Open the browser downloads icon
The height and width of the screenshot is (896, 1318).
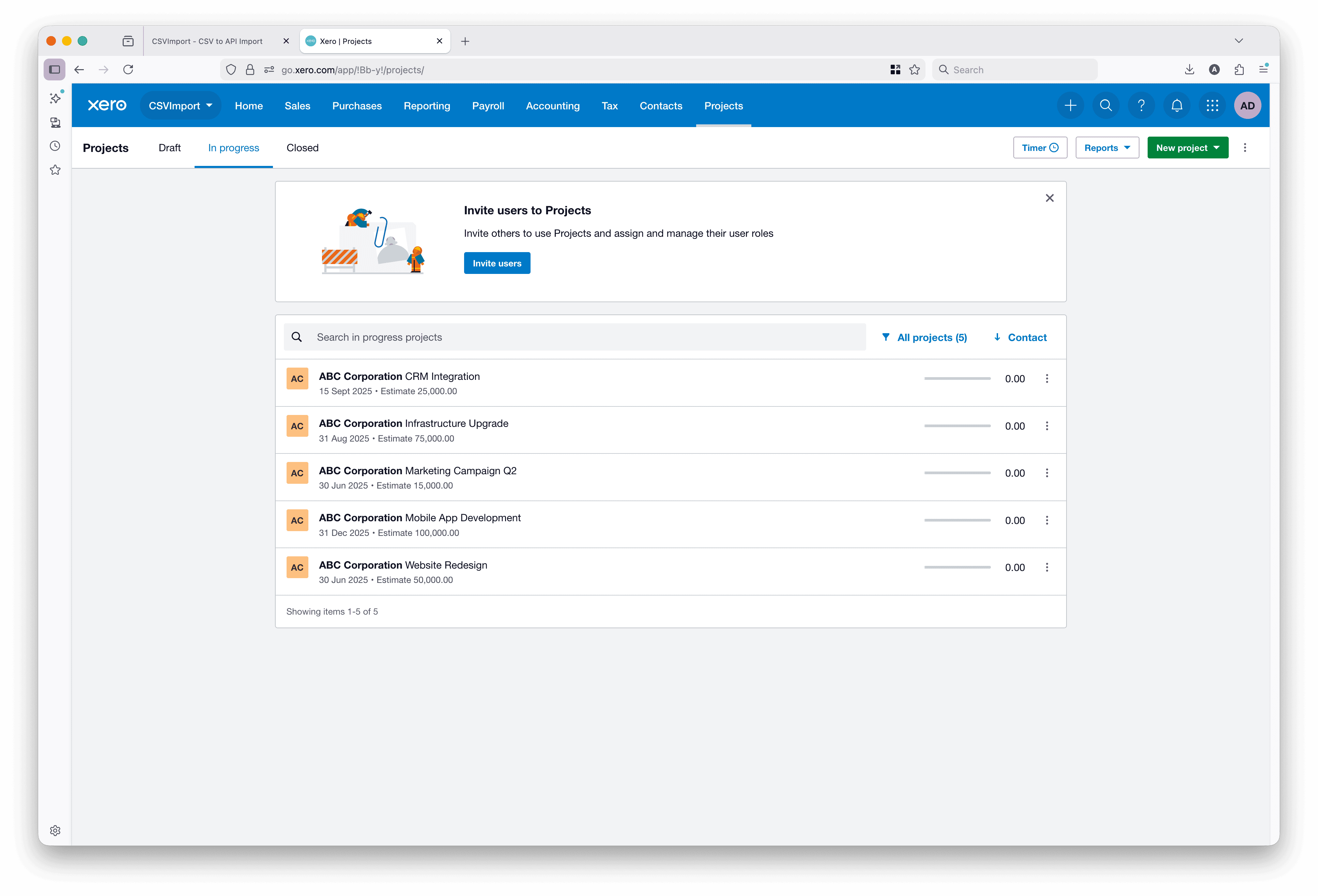pos(1189,69)
